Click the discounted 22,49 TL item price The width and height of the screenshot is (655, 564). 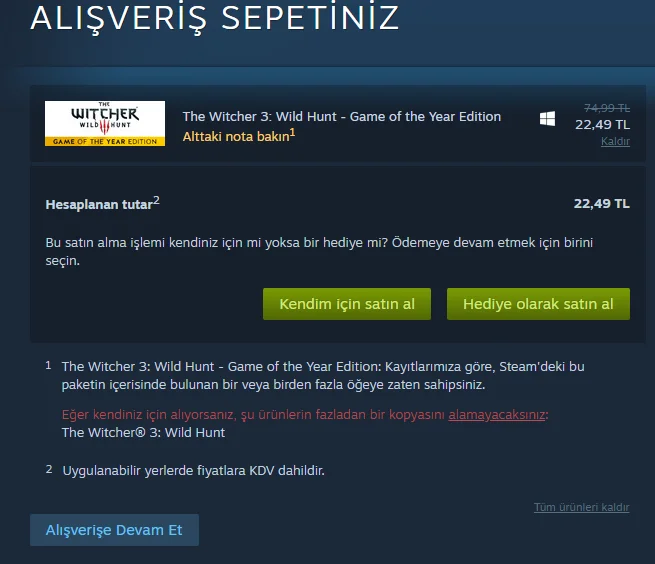tap(602, 124)
